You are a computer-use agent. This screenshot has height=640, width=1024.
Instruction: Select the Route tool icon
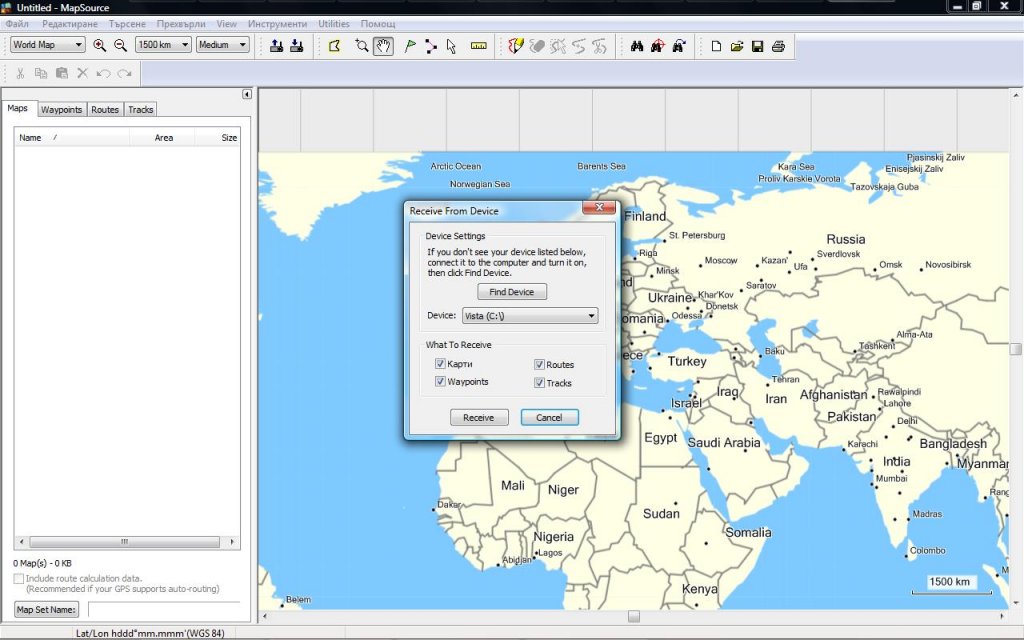click(x=431, y=45)
